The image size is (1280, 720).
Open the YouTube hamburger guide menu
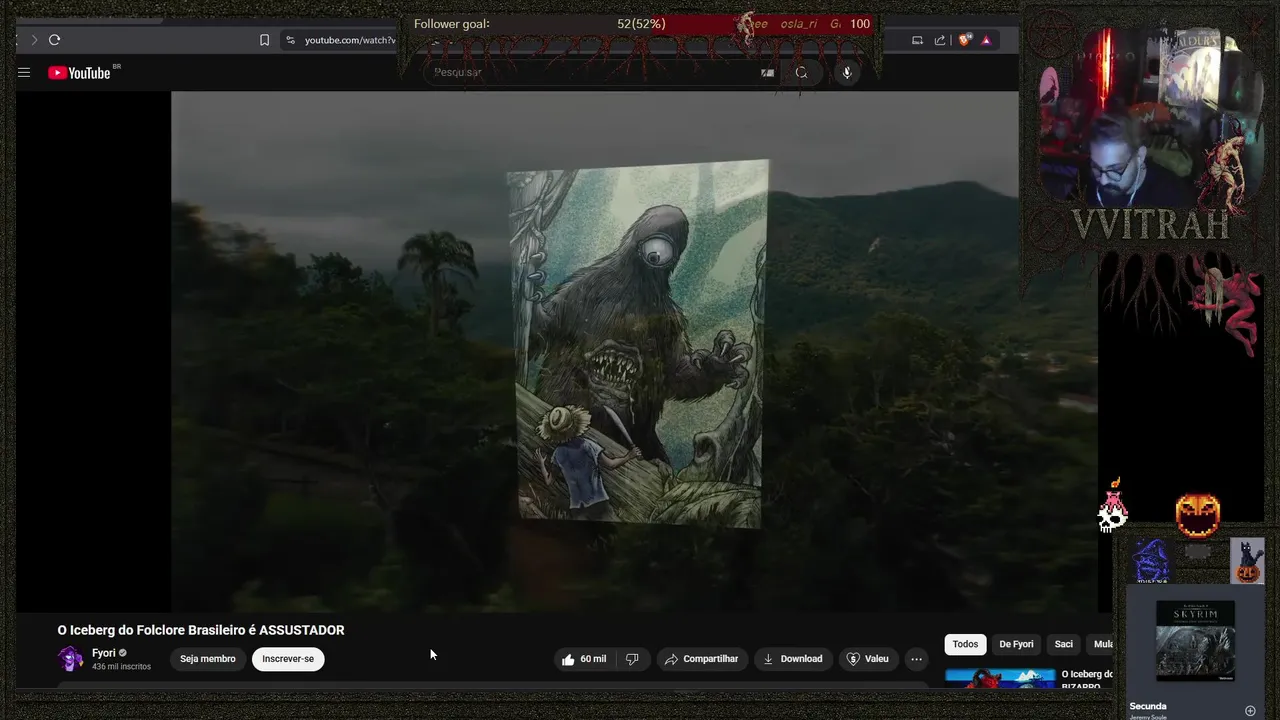tap(24, 72)
